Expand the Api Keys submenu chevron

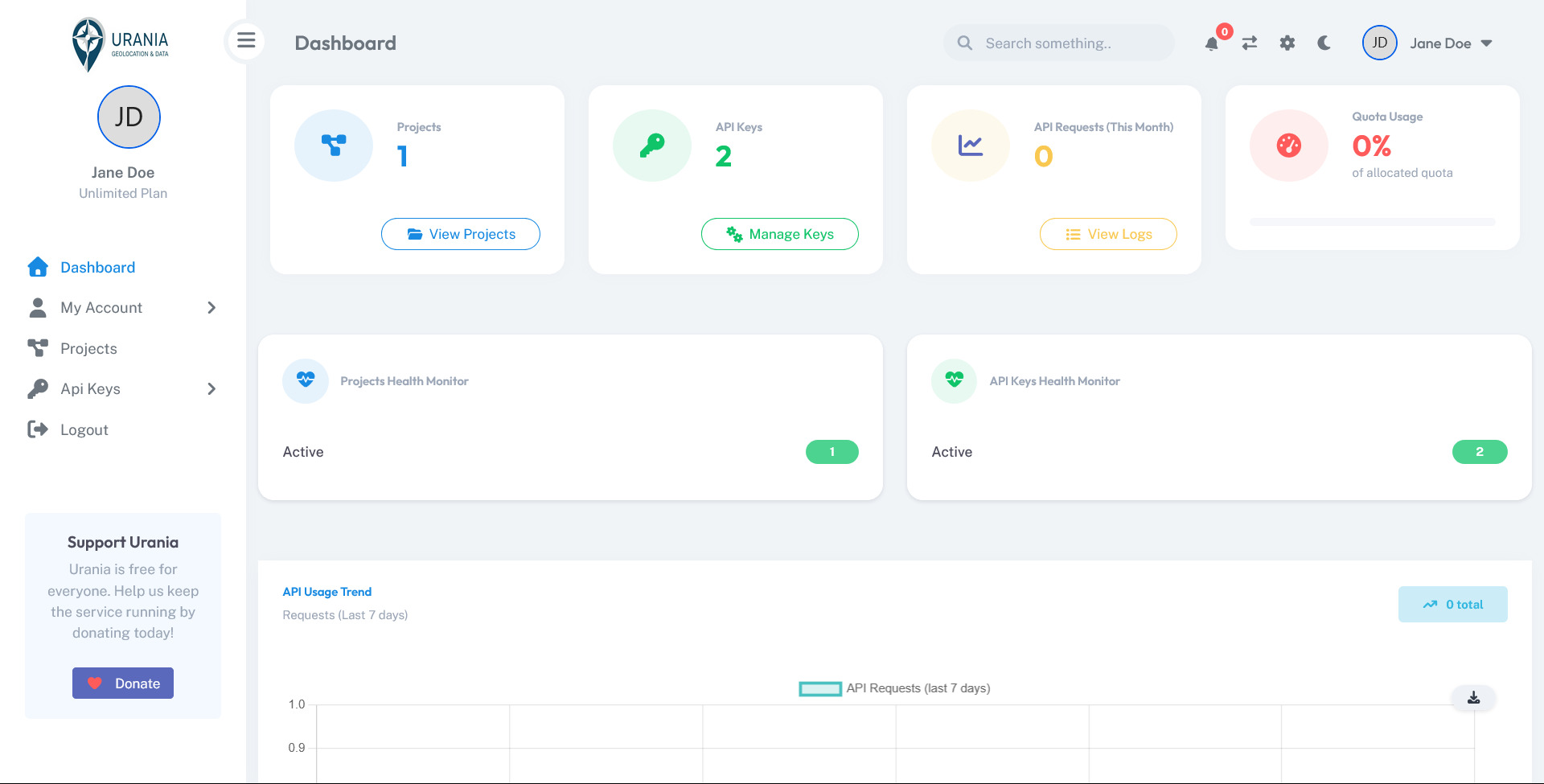point(211,388)
